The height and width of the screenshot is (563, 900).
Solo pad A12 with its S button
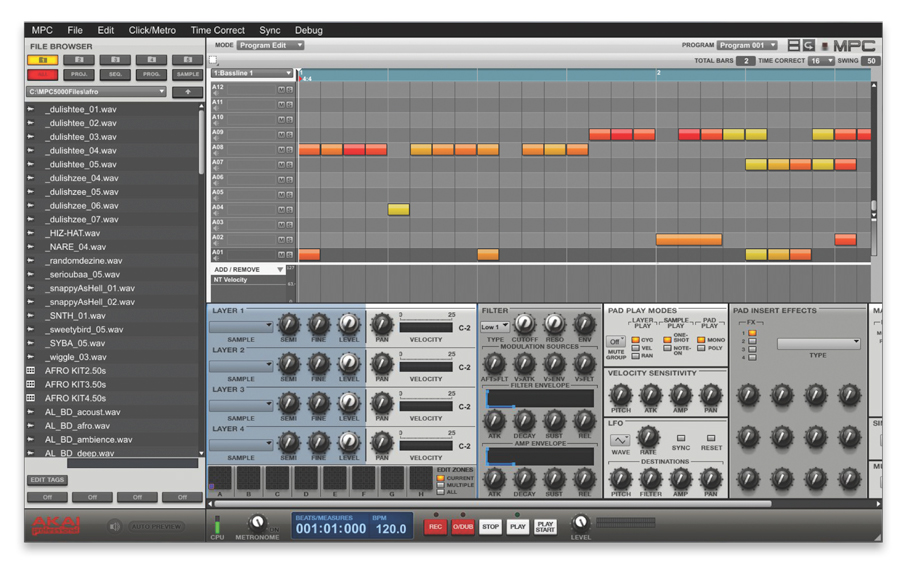(289, 90)
